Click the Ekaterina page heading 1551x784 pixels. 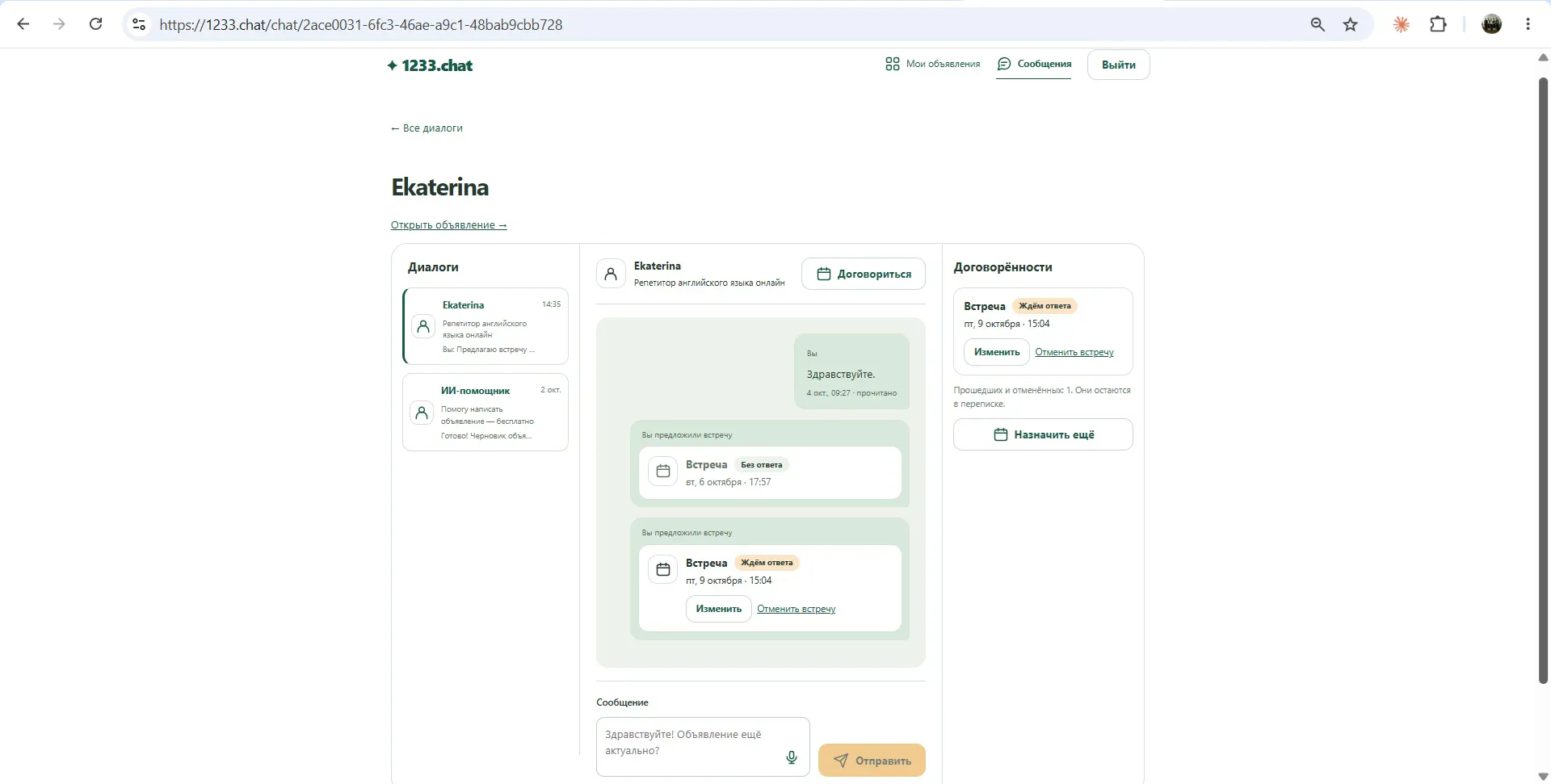440,187
